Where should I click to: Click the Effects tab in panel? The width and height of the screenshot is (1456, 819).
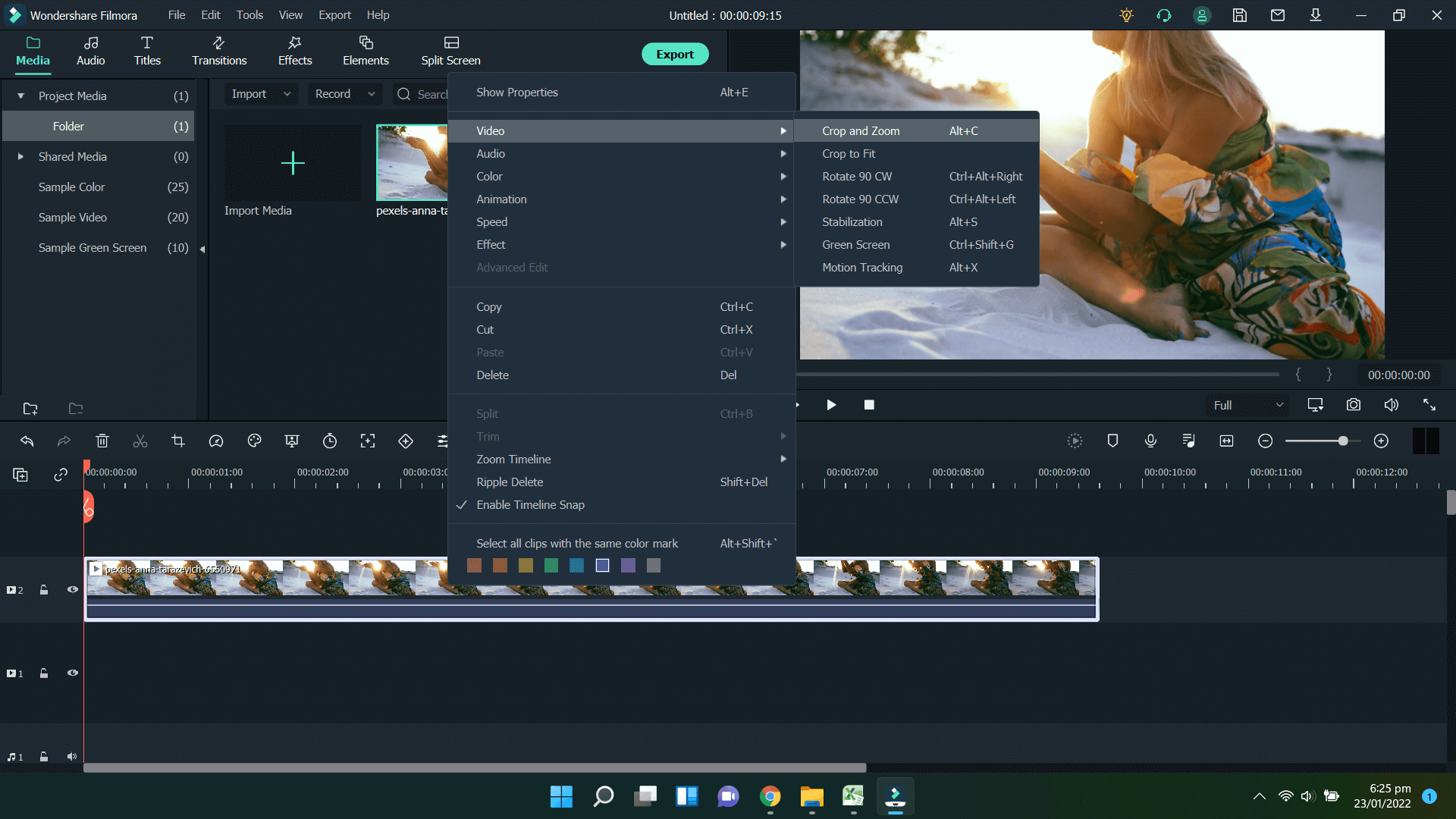[294, 51]
